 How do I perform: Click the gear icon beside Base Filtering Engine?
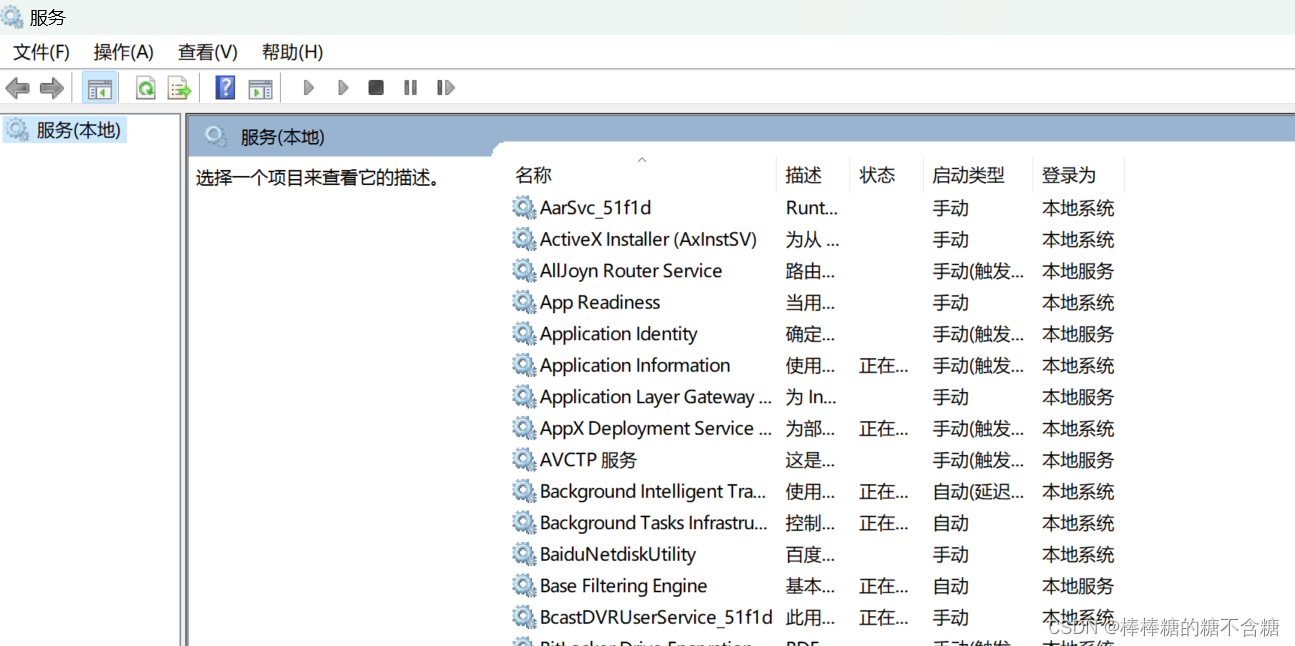(x=524, y=585)
